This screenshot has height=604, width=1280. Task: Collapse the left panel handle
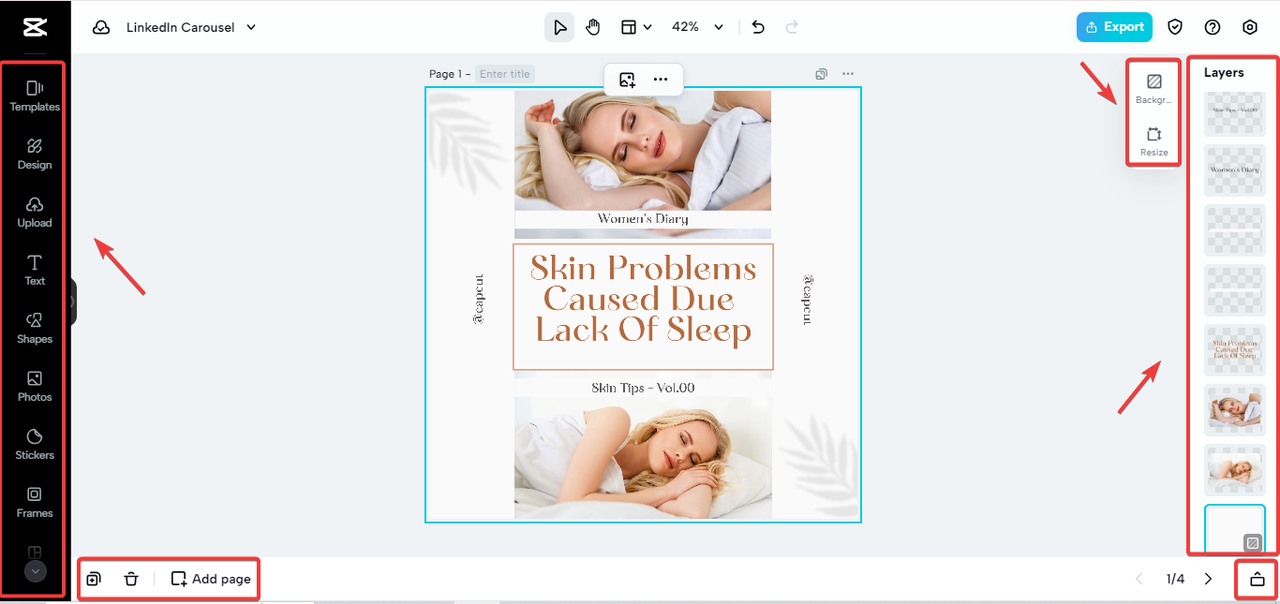72,301
